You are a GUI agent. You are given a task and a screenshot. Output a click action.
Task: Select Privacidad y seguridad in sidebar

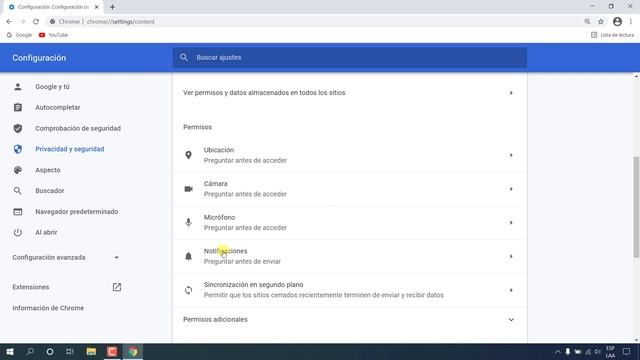tap(70, 149)
